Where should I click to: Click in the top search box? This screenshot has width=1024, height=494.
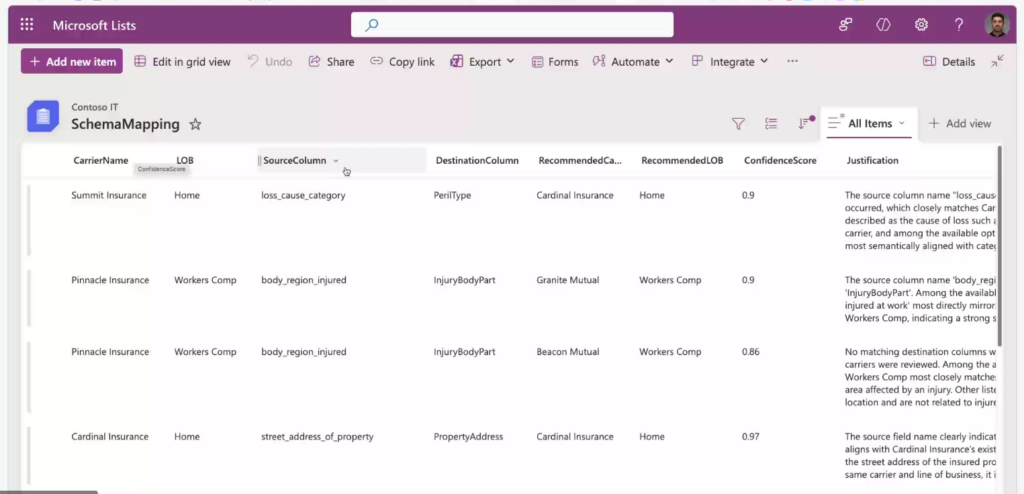pyautogui.click(x=512, y=25)
